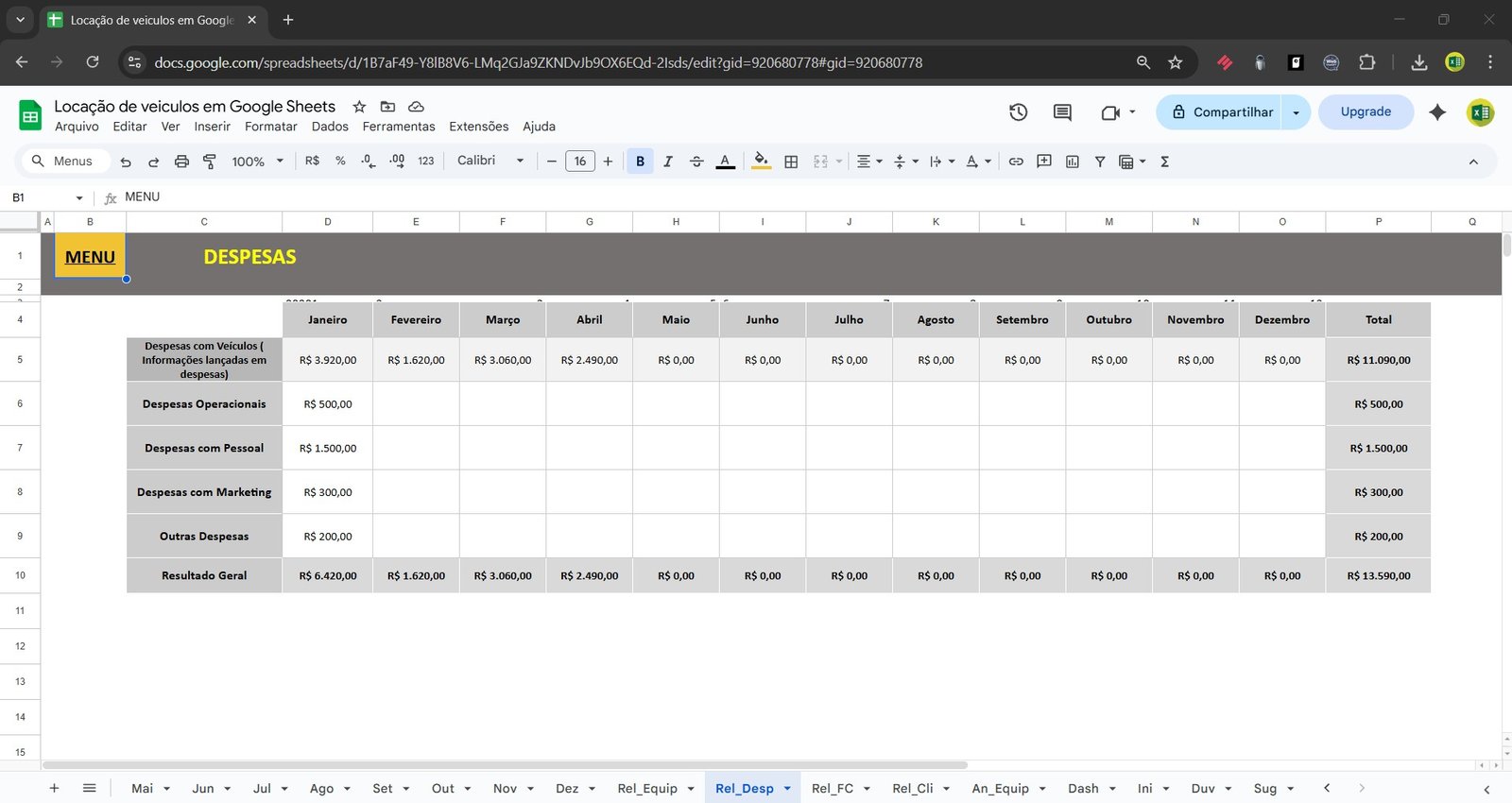Toggle strikethrough formatting
Screen dimensions: 1512x803
[x=696, y=162]
